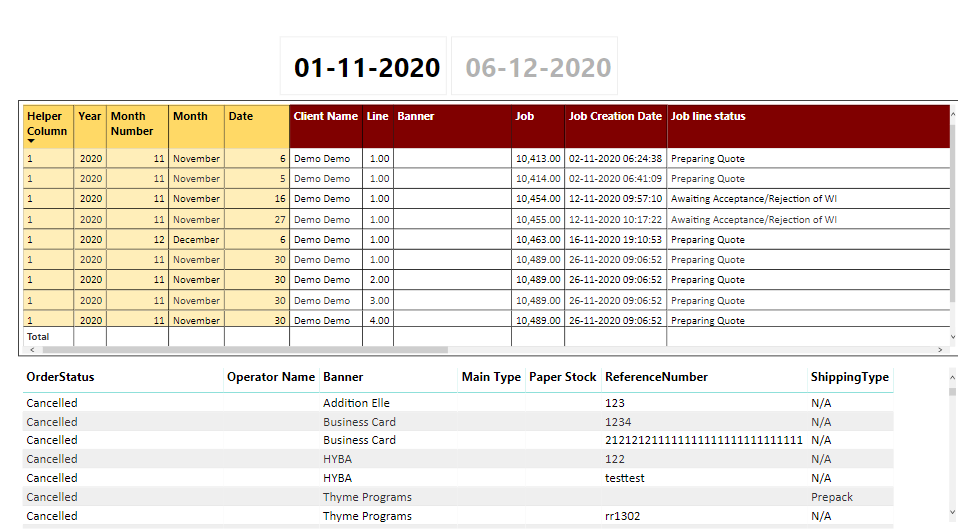Click creation date 12-11-2020 09:57:10

615,199
